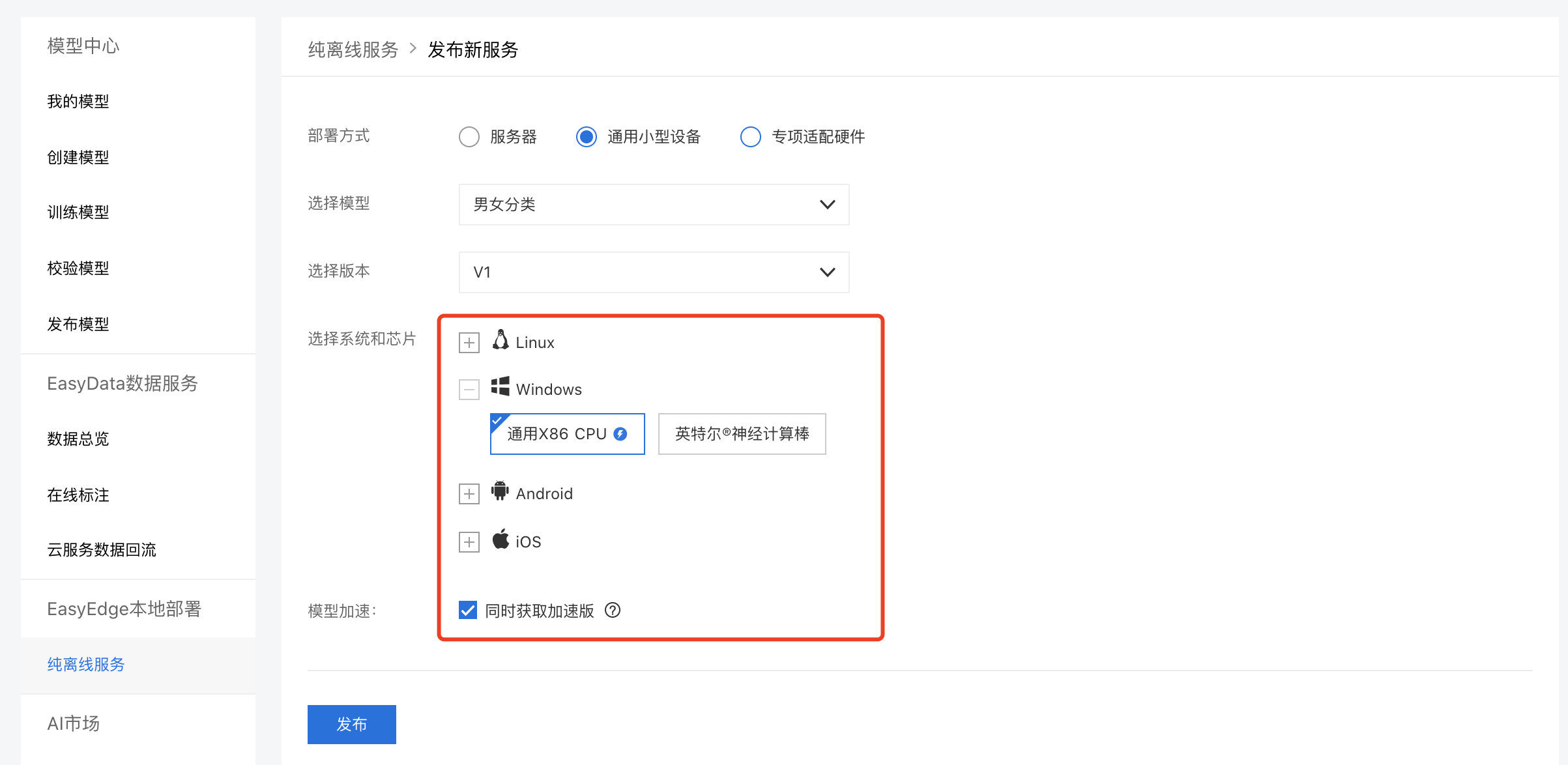1568x765 pixels.
Task: Click the EasyData数据服务 sidebar heading
Action: click(123, 383)
